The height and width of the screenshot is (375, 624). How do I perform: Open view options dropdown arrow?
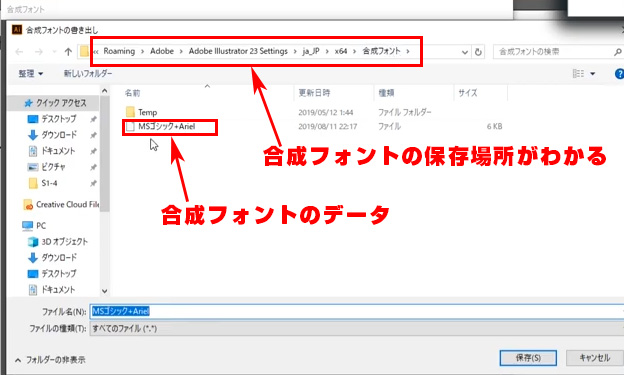tap(593, 74)
